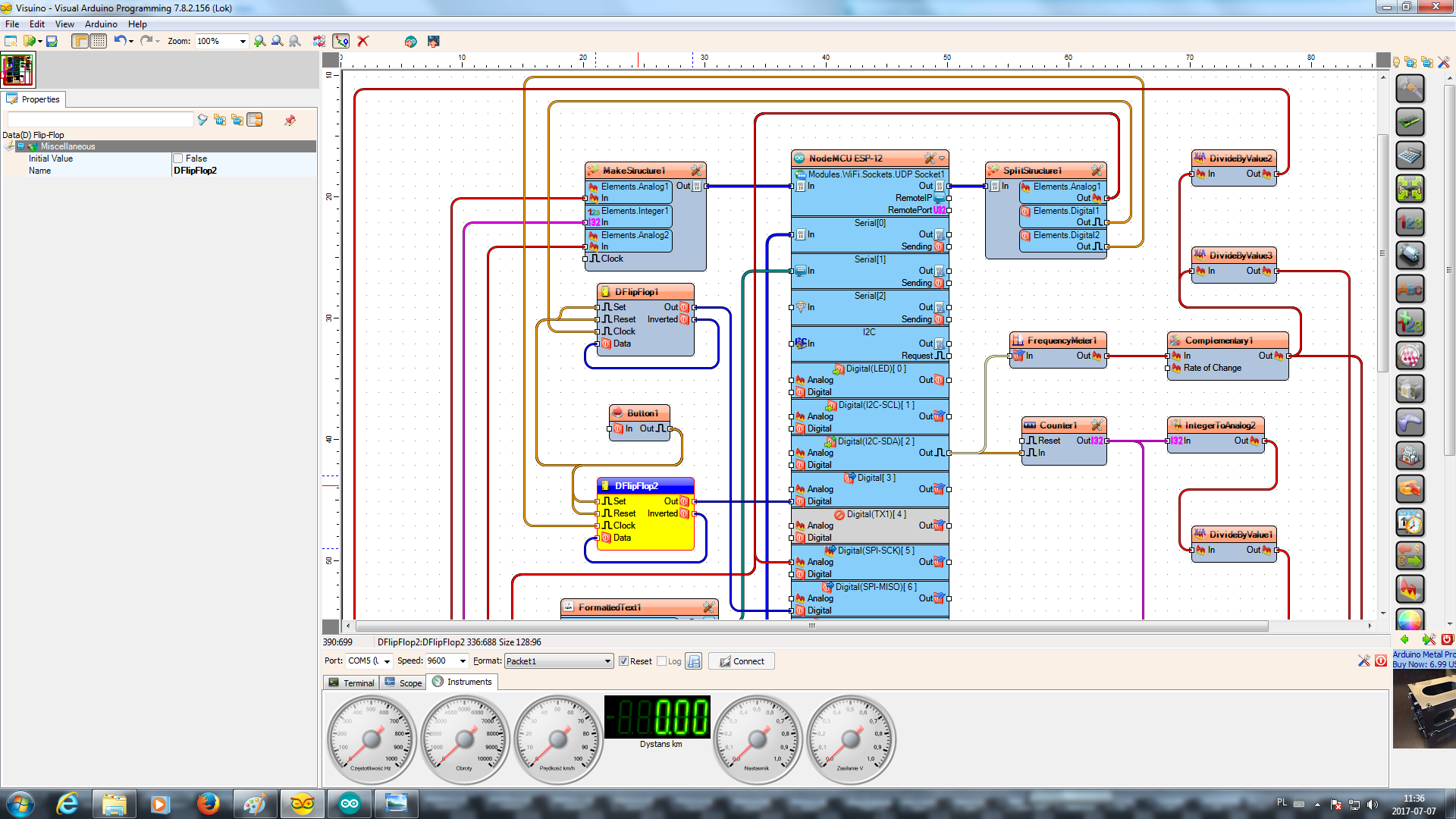This screenshot has width=1456, height=819.
Task: Switch to the Scope tab
Action: tap(403, 682)
